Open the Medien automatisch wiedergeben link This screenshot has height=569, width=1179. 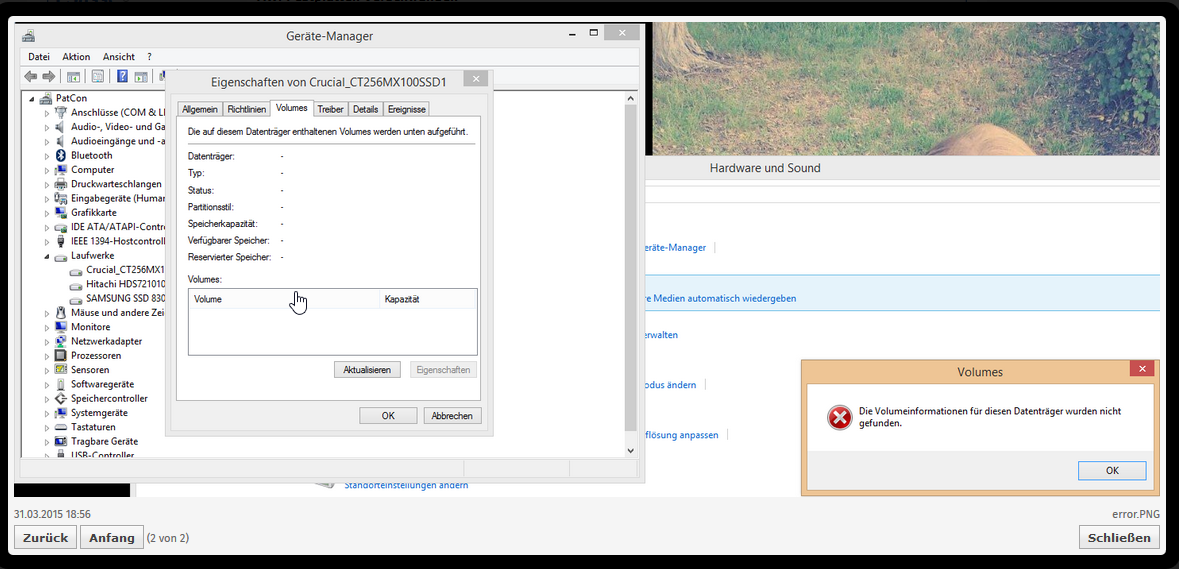(x=719, y=298)
